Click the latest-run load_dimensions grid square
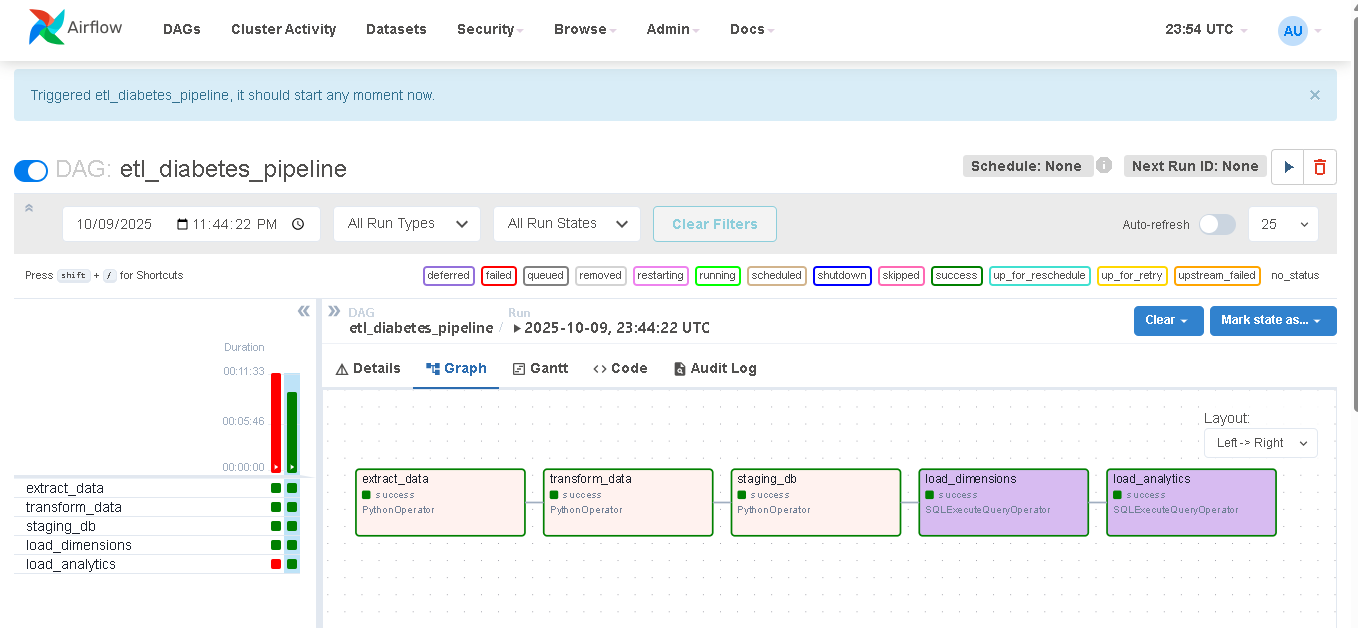The height and width of the screenshot is (628, 1358). click(x=292, y=545)
